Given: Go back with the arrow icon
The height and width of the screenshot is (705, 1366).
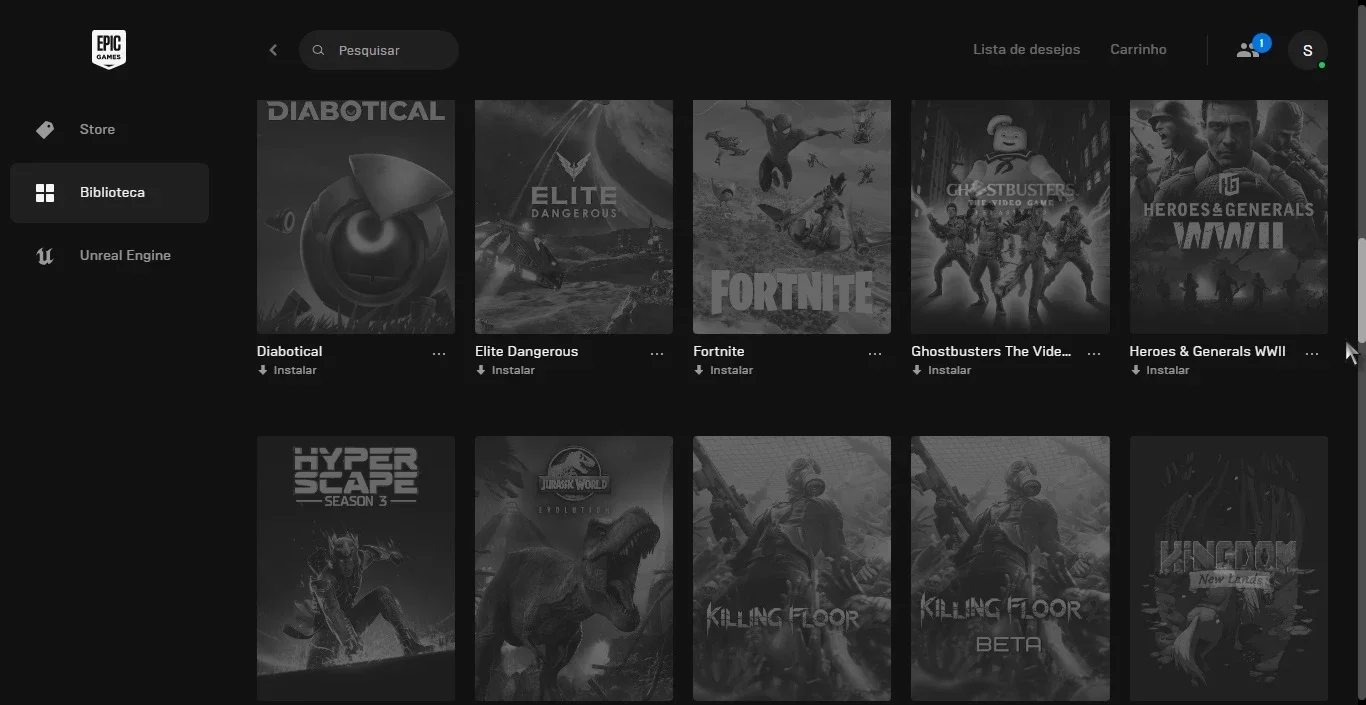Looking at the screenshot, I should [273, 50].
